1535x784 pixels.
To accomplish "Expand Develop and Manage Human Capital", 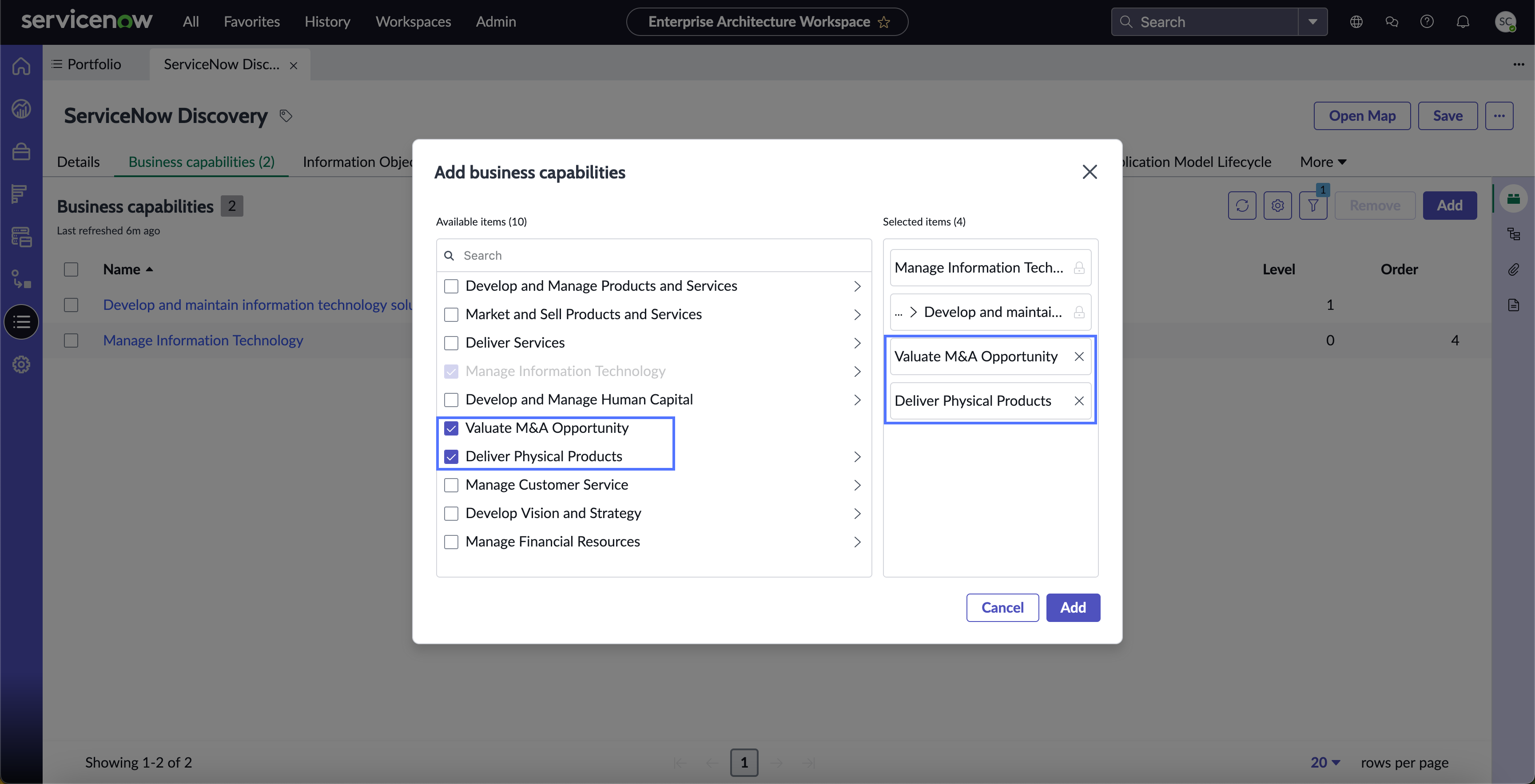I will (x=857, y=400).
